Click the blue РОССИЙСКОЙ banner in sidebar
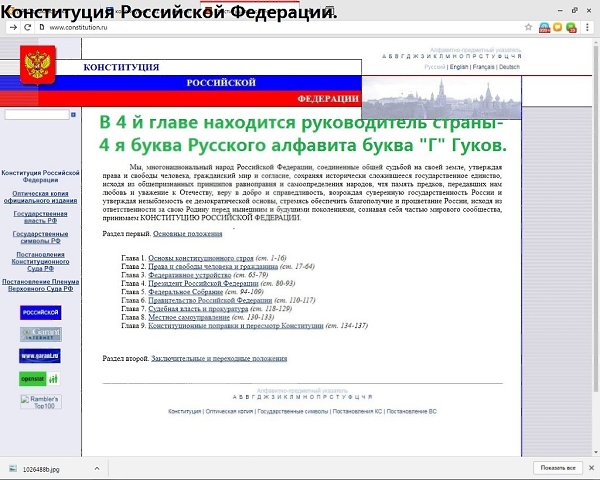 [x=39, y=311]
